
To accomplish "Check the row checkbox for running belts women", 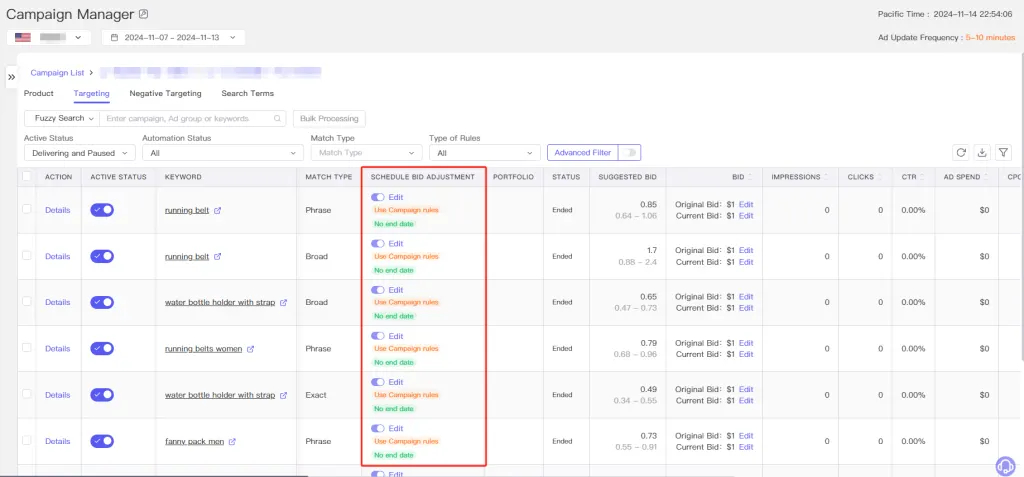I will click(27, 348).
